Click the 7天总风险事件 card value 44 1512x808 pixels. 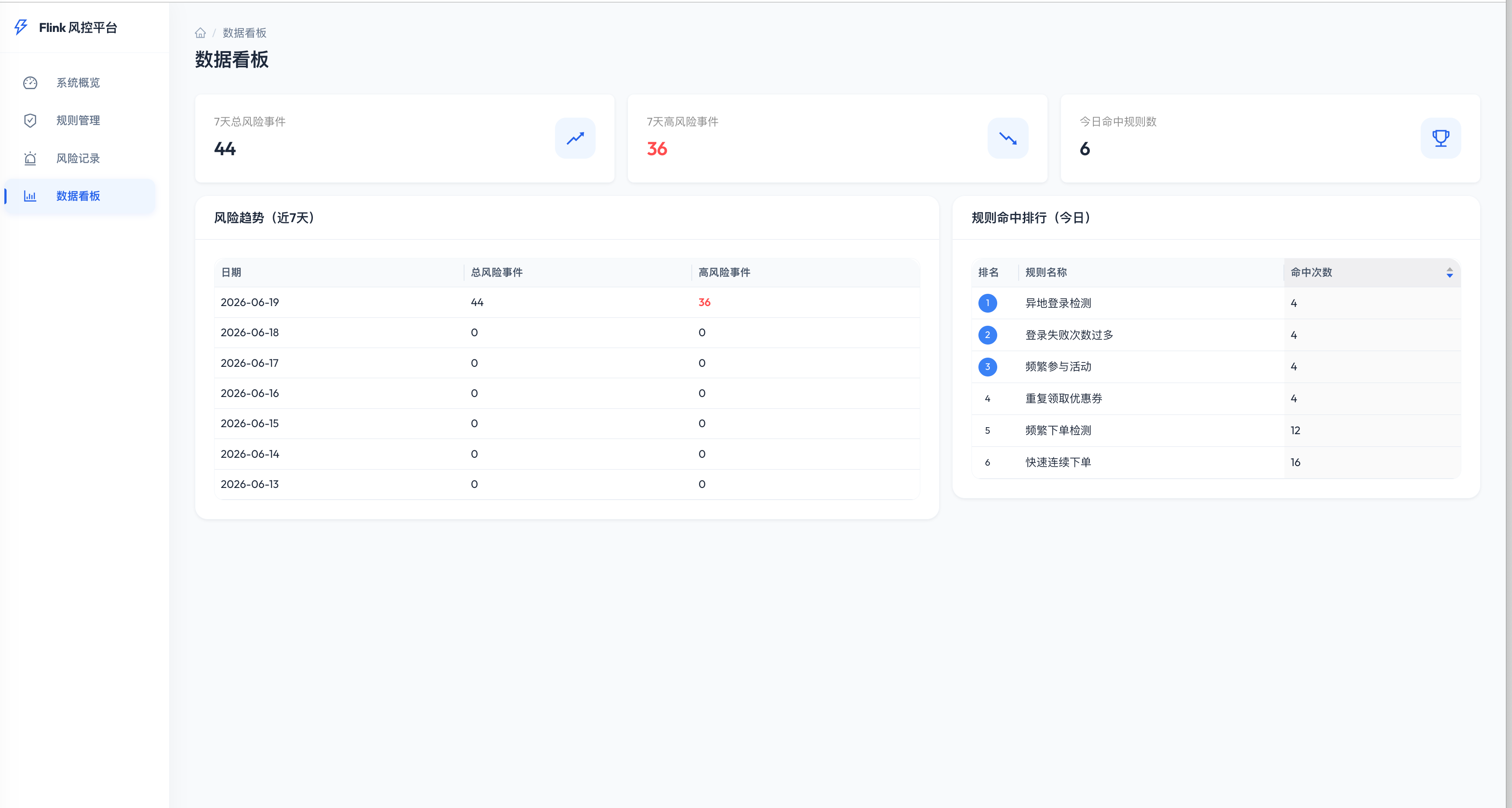click(x=225, y=149)
